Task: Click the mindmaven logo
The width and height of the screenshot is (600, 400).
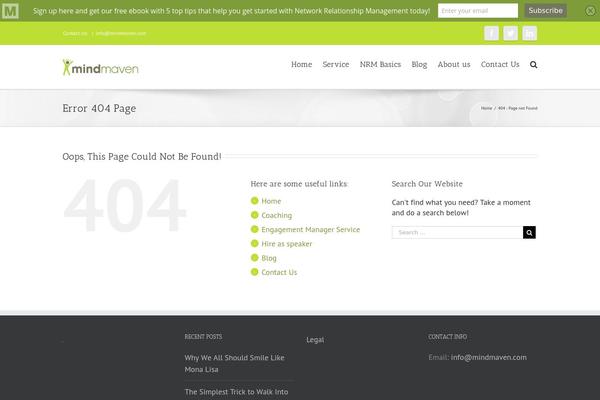Action: [101, 67]
